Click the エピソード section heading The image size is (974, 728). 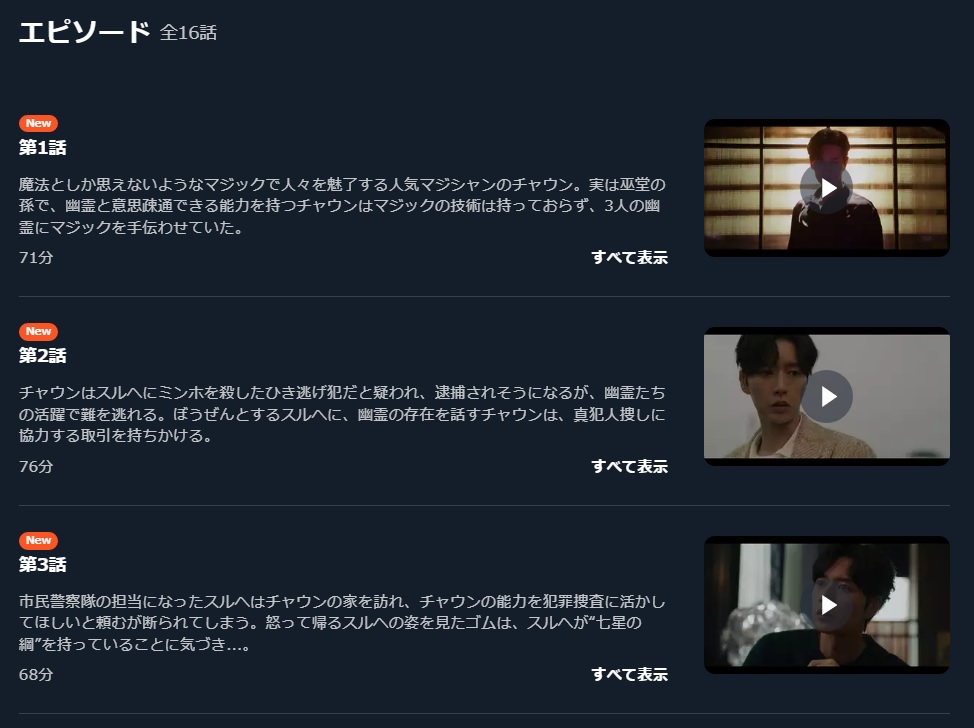click(x=84, y=32)
